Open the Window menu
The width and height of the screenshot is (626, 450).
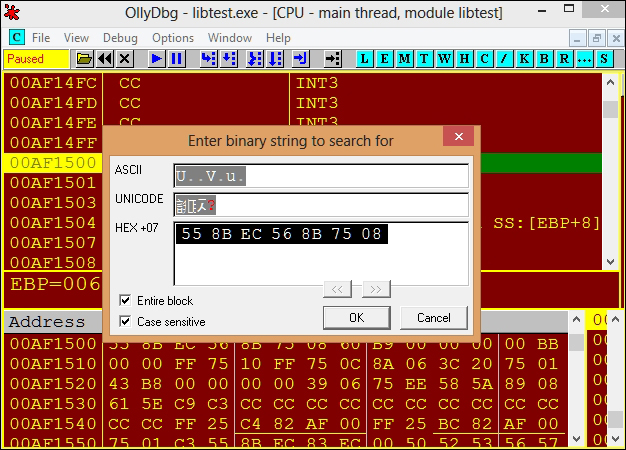click(230, 38)
